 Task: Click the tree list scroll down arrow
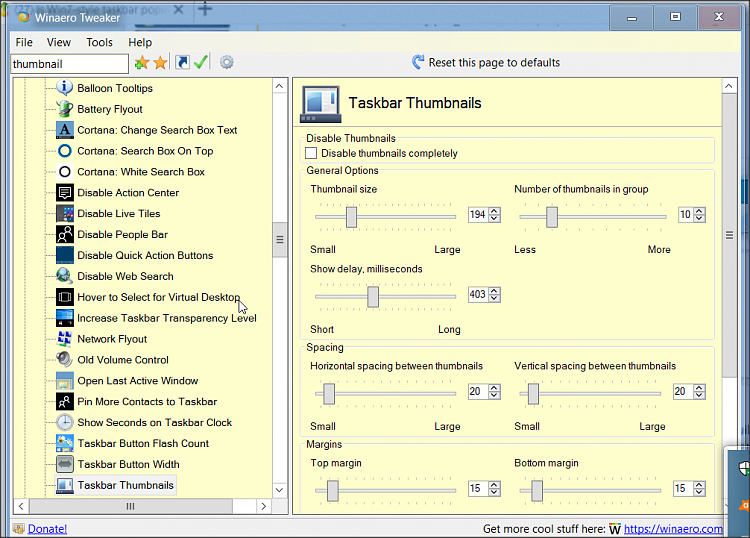(280, 490)
